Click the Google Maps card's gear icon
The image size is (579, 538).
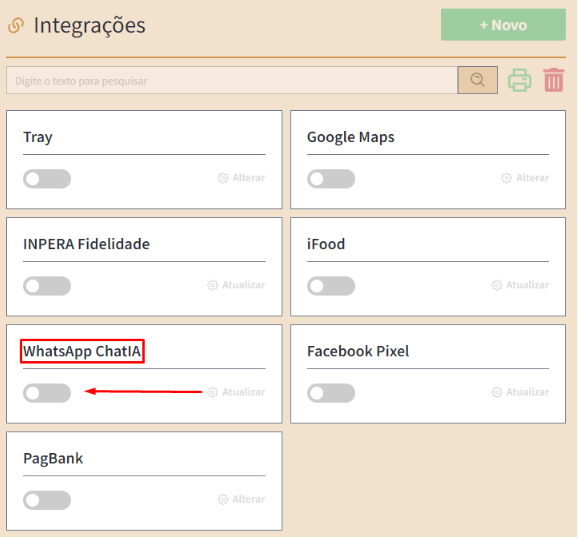click(506, 178)
